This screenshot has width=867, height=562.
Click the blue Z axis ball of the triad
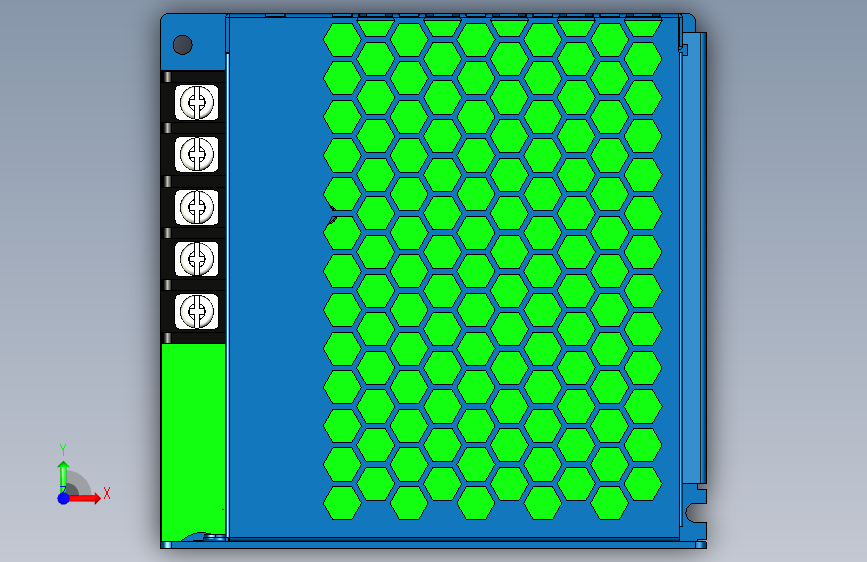point(64,498)
